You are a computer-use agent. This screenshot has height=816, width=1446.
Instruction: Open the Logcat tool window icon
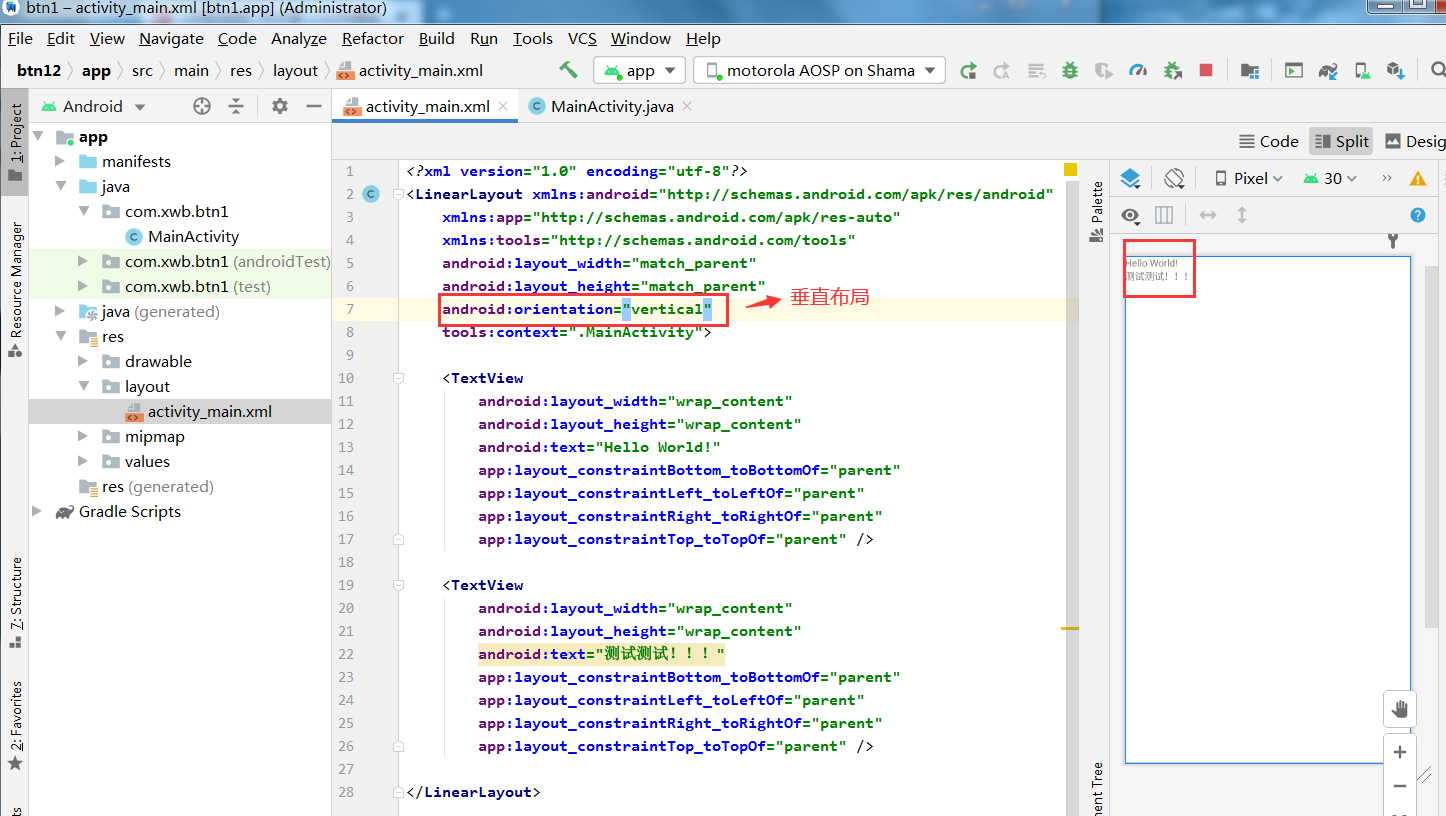(1294, 70)
